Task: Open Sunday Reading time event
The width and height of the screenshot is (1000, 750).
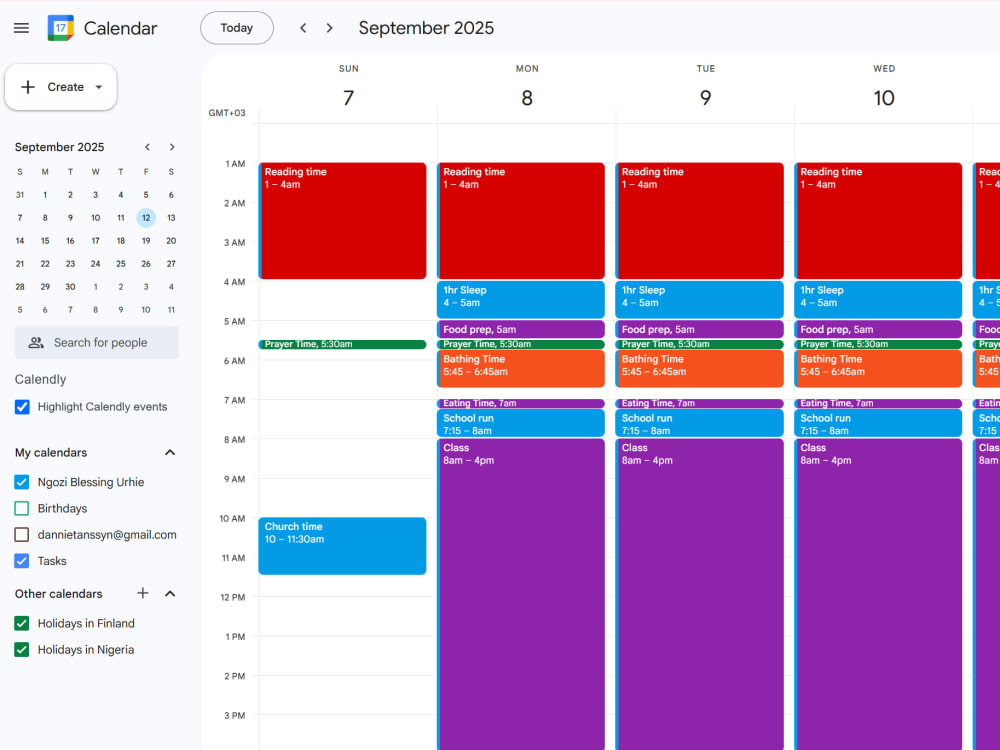Action: click(342, 221)
